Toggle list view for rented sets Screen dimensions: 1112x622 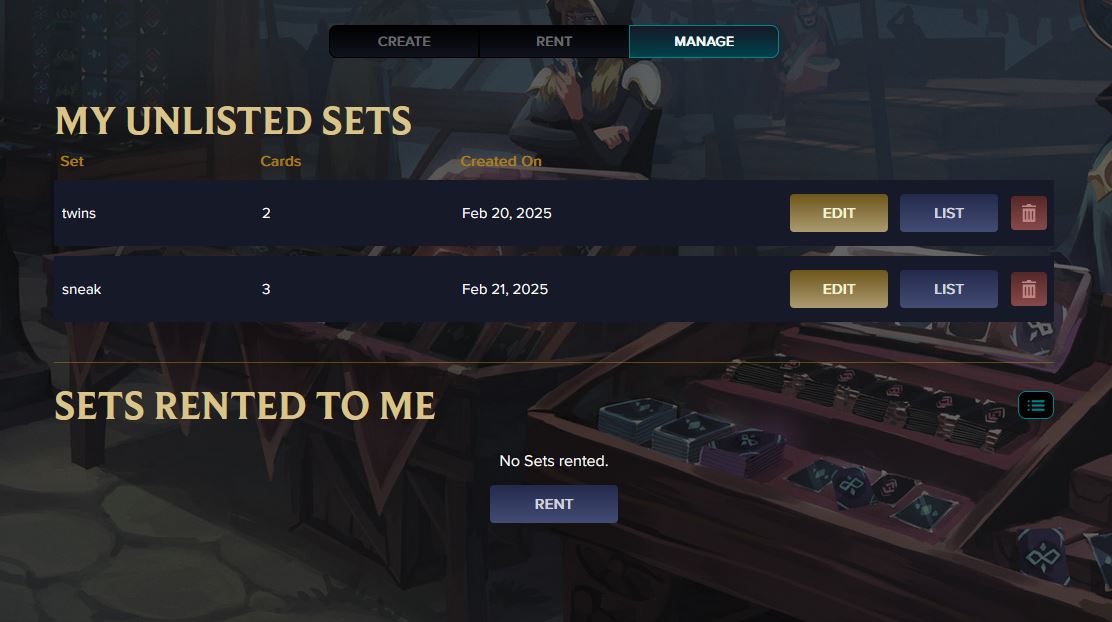pos(1035,405)
